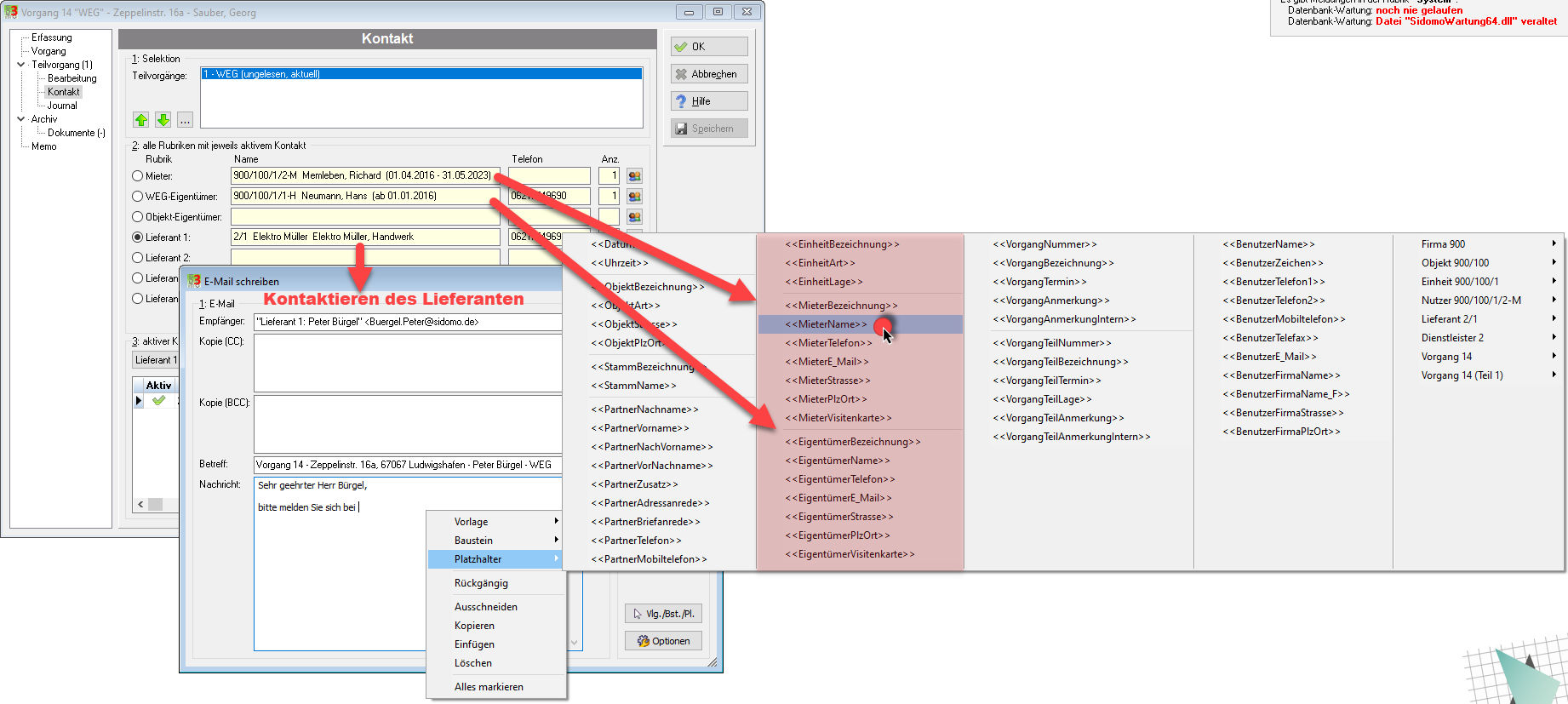The image size is (1568, 704).
Task: Insert the <<PartnerTelefon>> placeholder
Action: (x=636, y=541)
